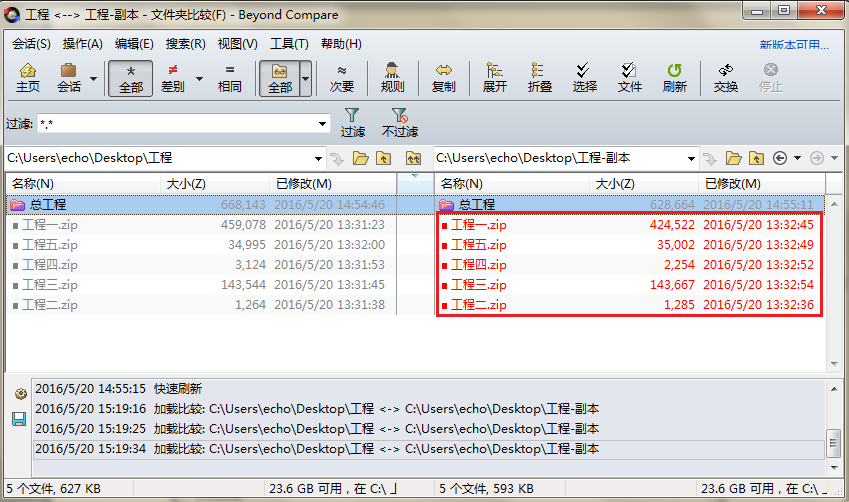Open the 工具(T) menu
Image resolution: width=849 pixels, height=502 pixels.
click(289, 44)
